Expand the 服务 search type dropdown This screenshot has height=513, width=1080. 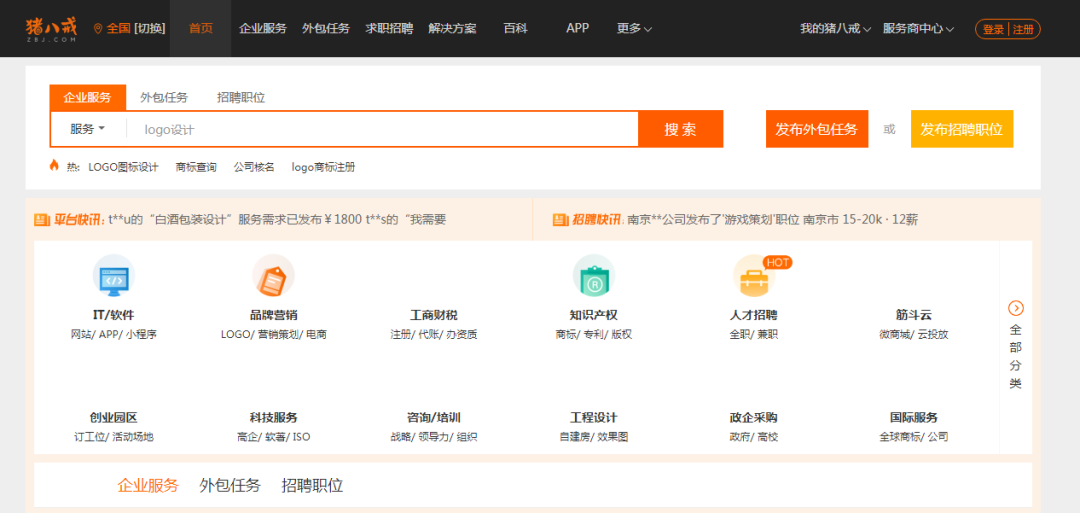(x=87, y=129)
